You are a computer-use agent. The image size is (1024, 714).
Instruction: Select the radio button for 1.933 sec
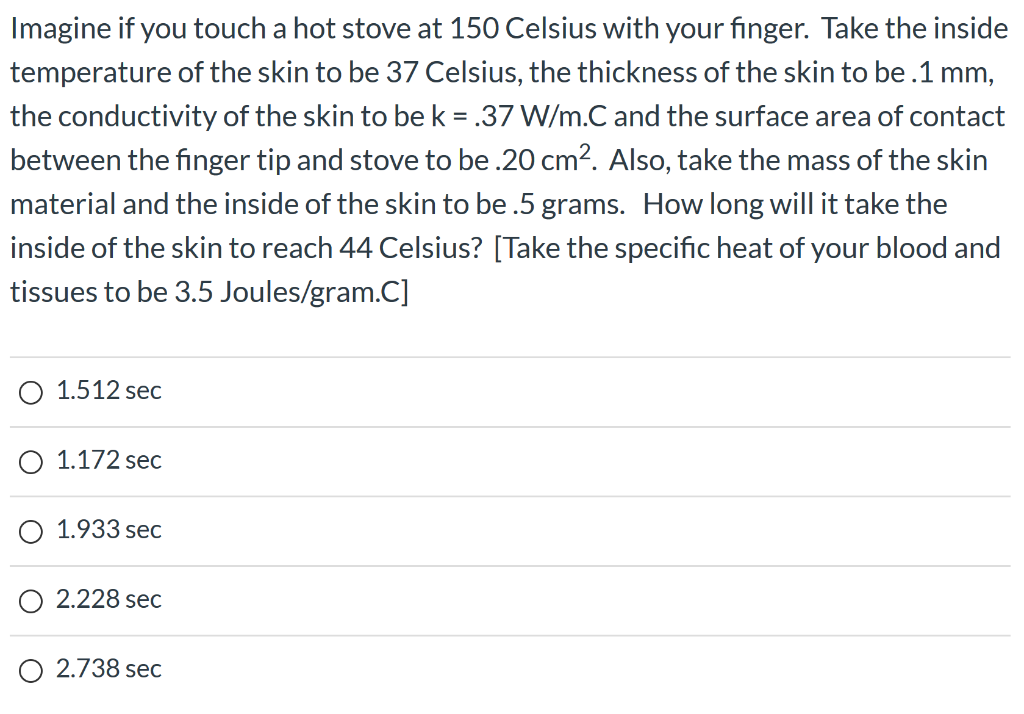pyautogui.click(x=30, y=532)
